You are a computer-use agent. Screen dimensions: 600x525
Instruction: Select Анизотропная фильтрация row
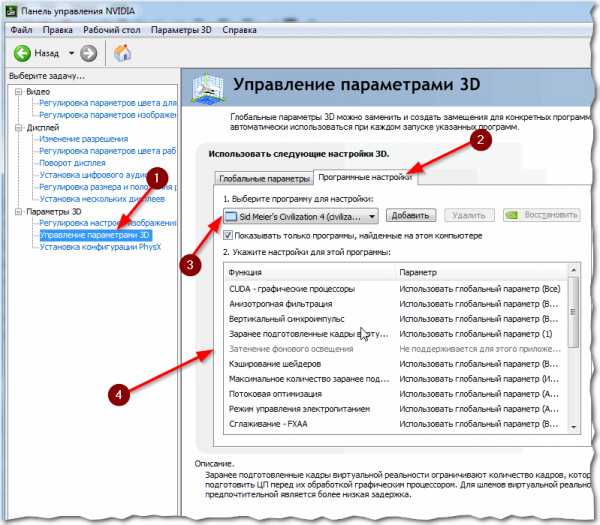tap(396, 304)
